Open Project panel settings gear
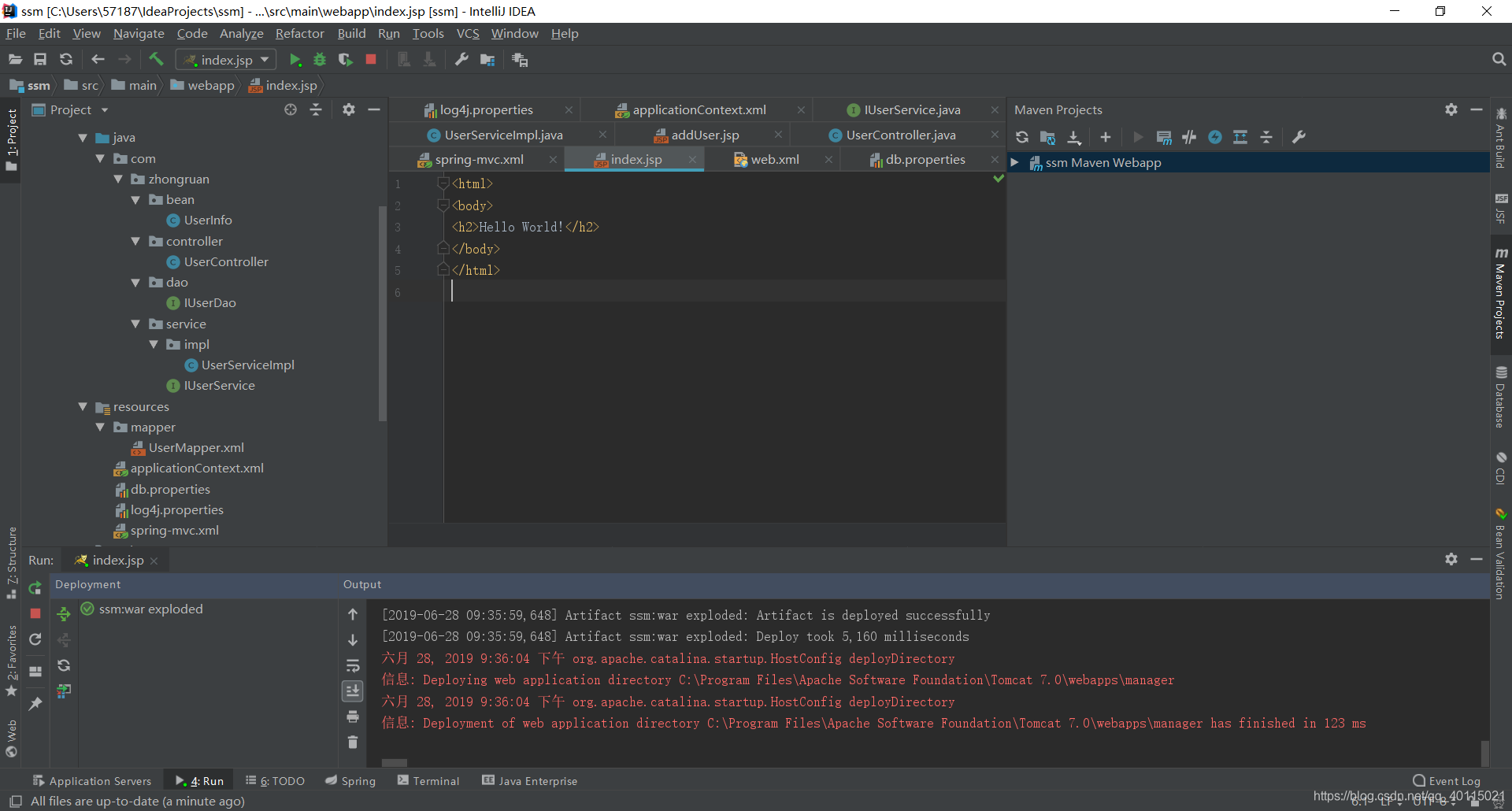 click(349, 110)
